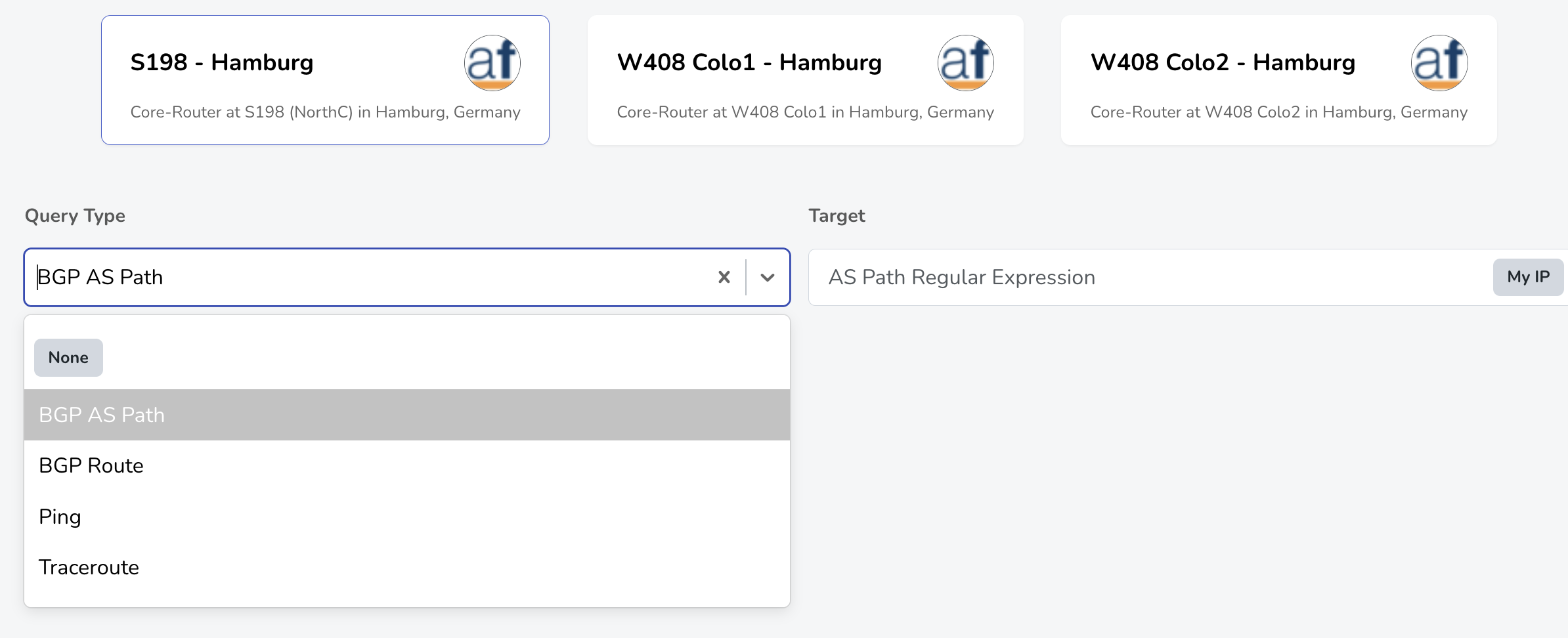Click the None group tag in the dropdown

click(x=68, y=358)
